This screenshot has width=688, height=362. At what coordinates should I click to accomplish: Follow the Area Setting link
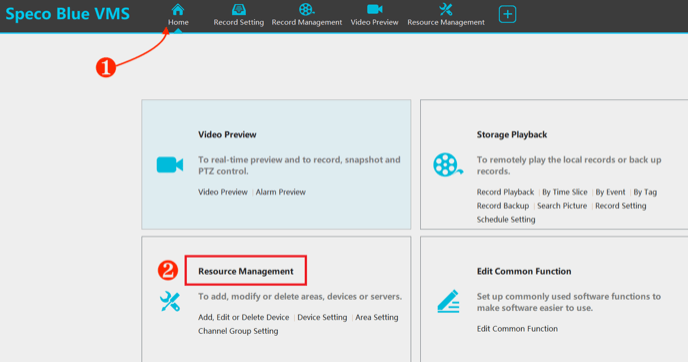376,317
